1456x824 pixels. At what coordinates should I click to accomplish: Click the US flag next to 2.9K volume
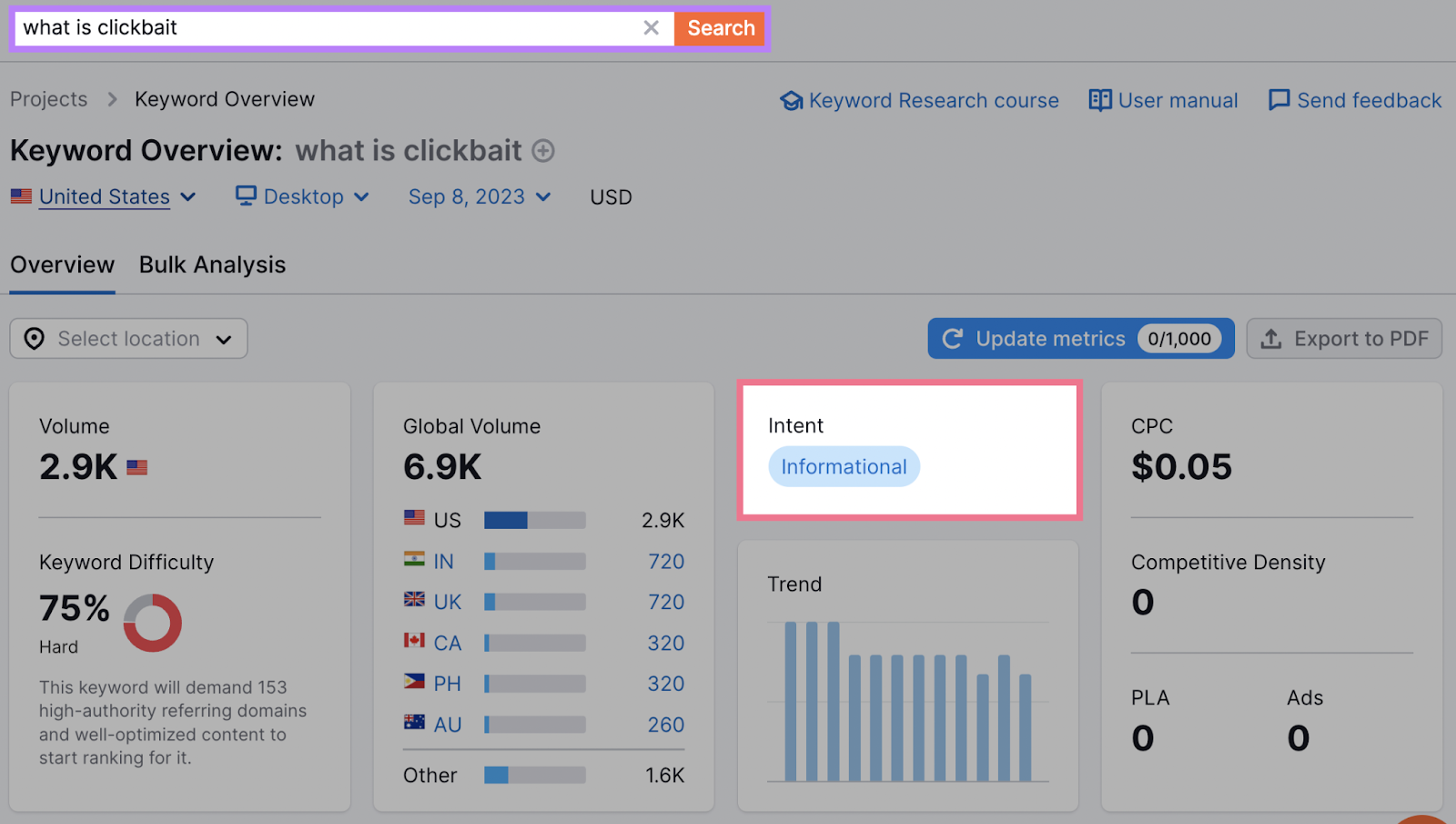click(x=136, y=467)
